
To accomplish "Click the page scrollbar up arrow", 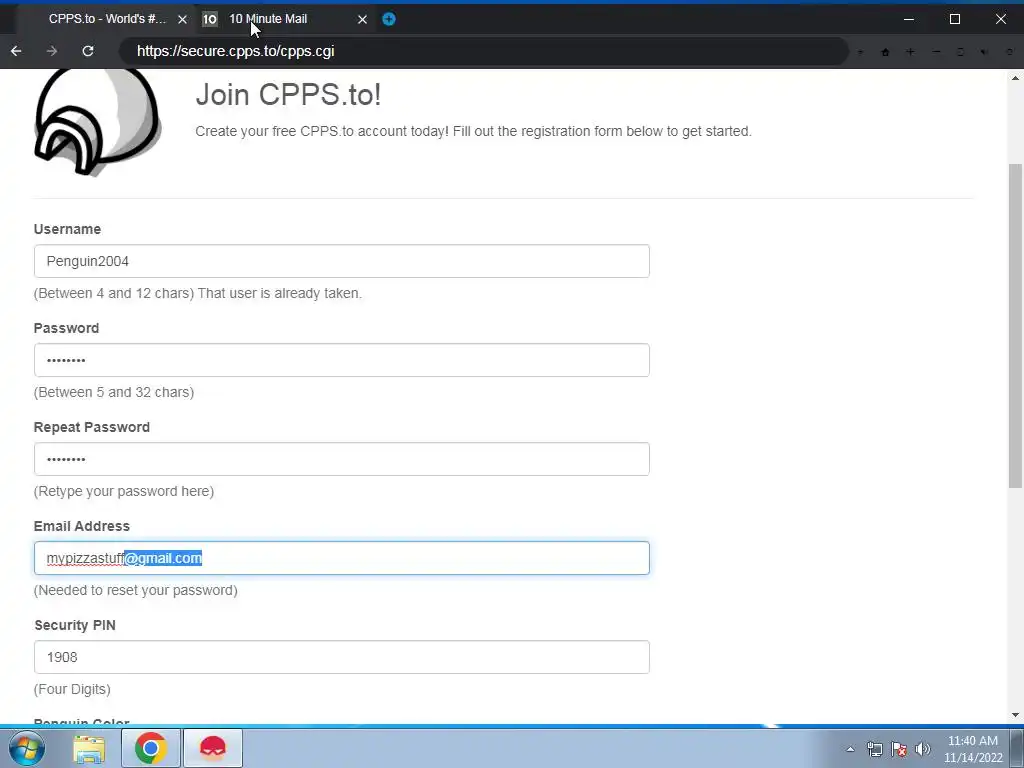I will 1015,78.
